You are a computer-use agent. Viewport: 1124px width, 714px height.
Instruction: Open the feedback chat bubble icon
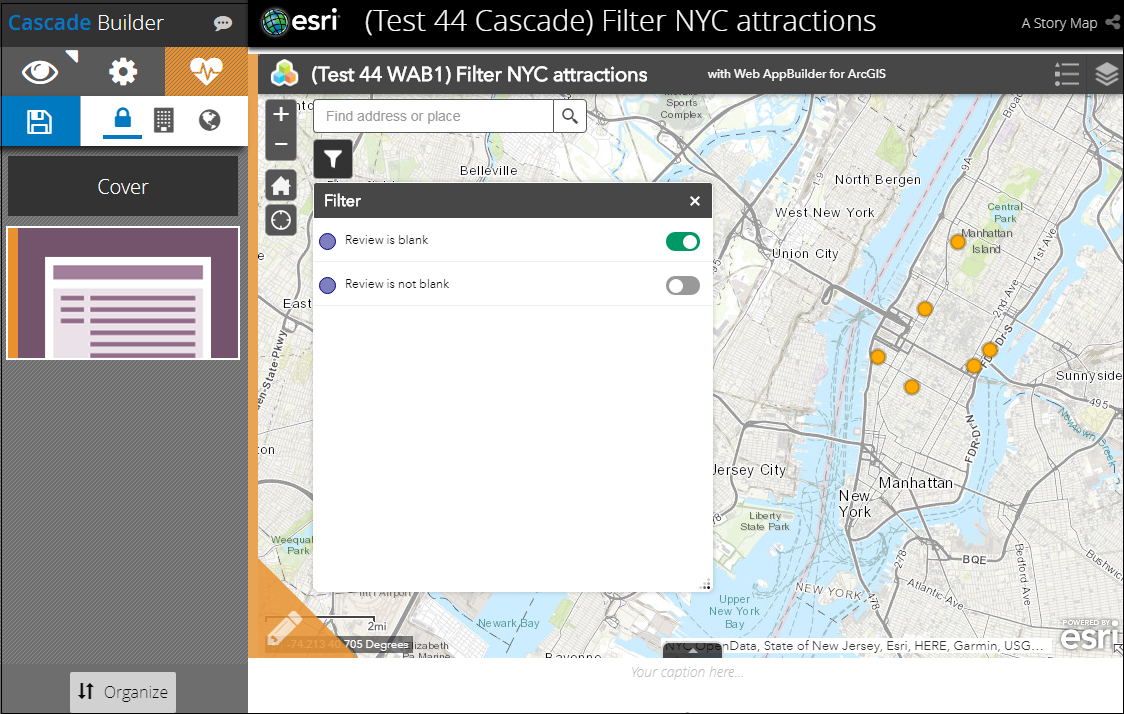(x=223, y=24)
